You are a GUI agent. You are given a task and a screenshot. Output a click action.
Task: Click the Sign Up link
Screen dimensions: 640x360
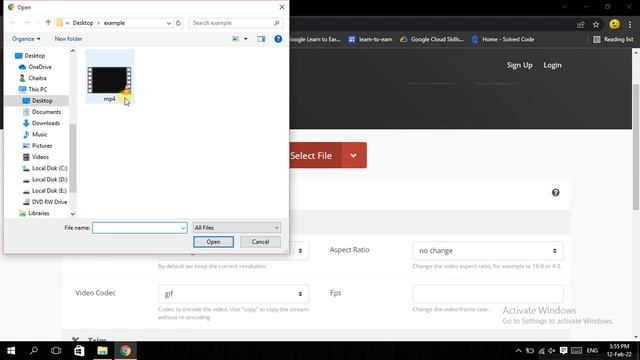pyautogui.click(x=519, y=65)
